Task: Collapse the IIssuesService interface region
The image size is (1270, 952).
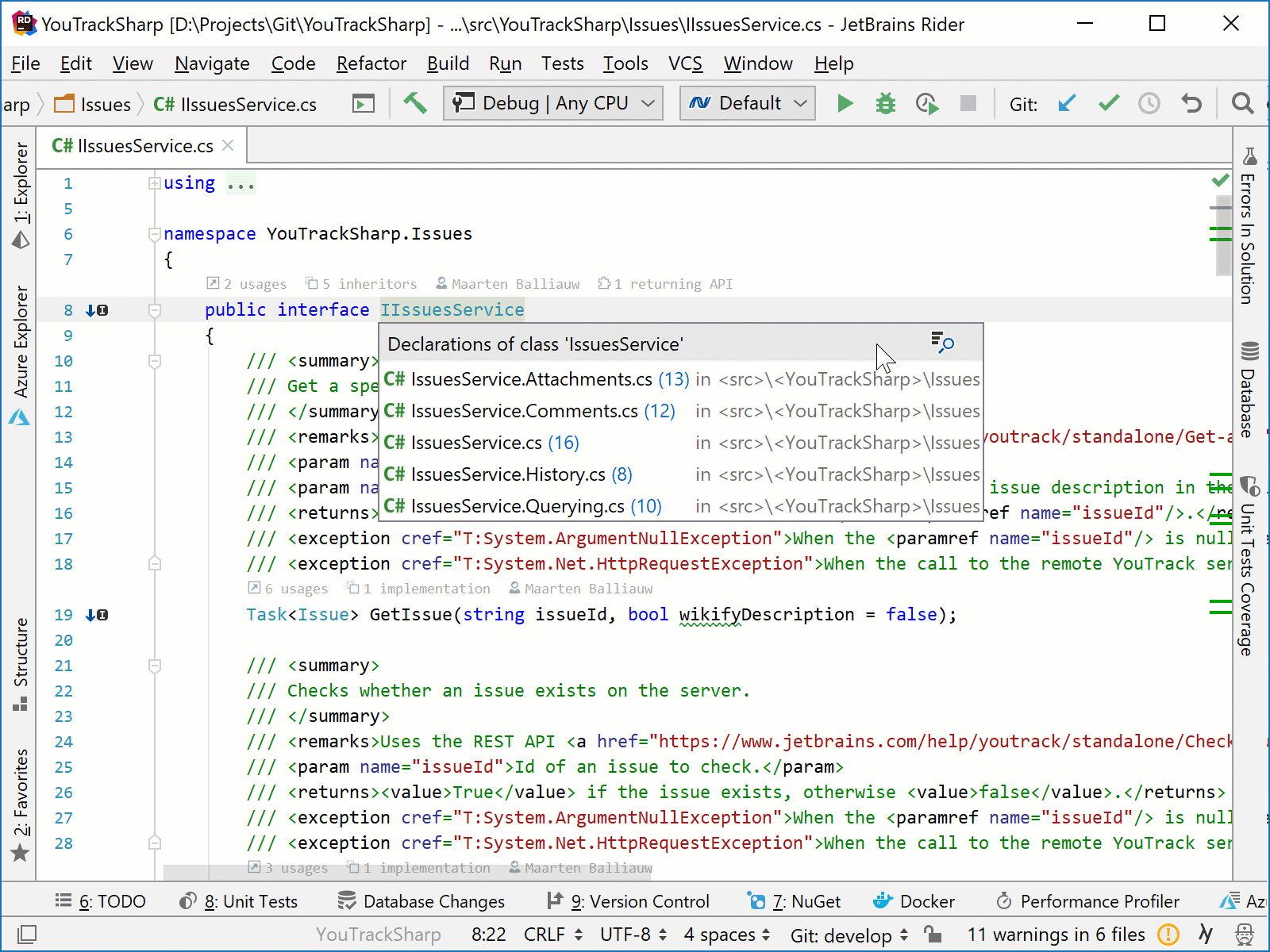Action: click(154, 309)
